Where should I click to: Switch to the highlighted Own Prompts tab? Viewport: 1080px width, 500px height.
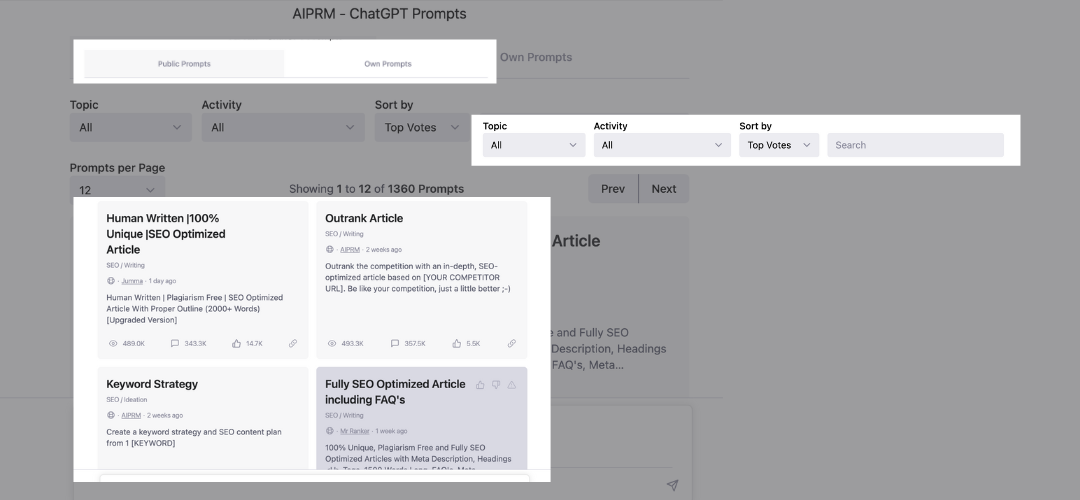[388, 64]
